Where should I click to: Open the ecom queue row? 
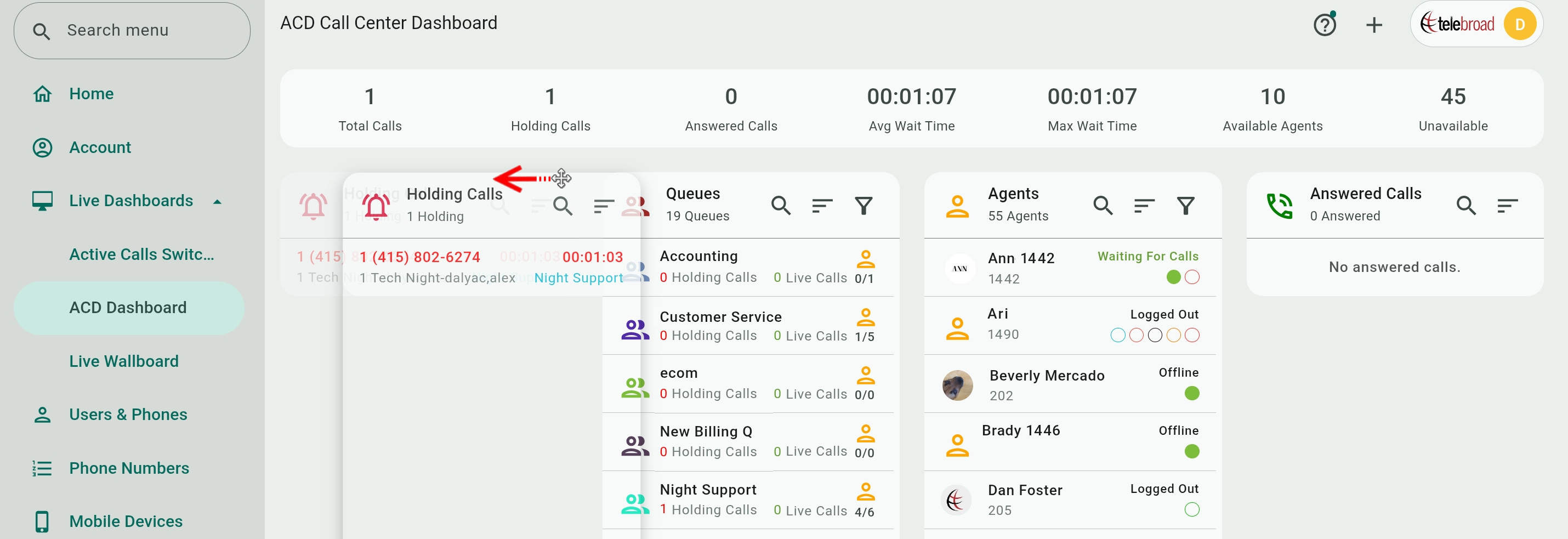[x=748, y=384]
